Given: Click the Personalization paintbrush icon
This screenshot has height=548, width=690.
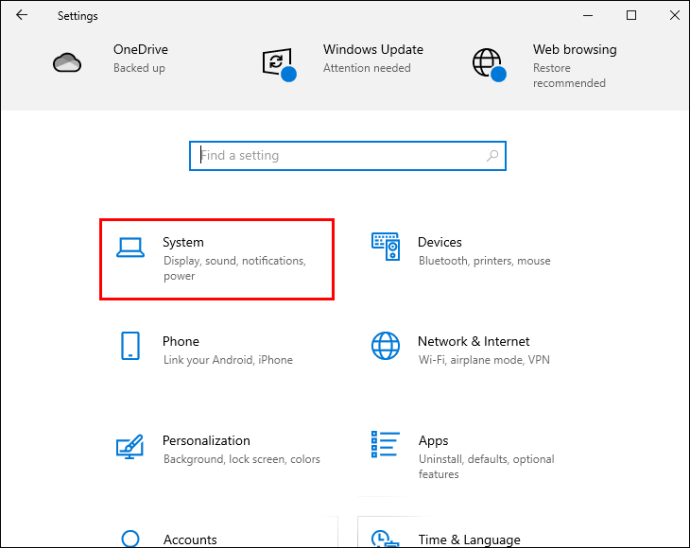Looking at the screenshot, I should coord(130,446).
